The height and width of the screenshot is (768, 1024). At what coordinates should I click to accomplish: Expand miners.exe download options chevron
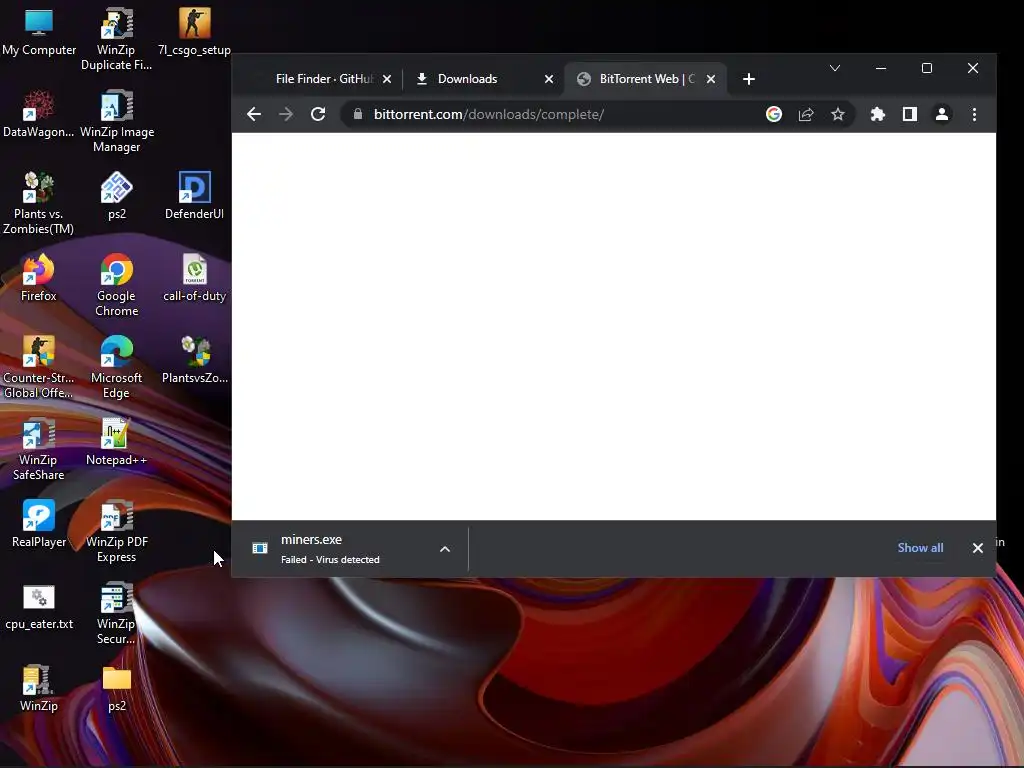pos(445,549)
